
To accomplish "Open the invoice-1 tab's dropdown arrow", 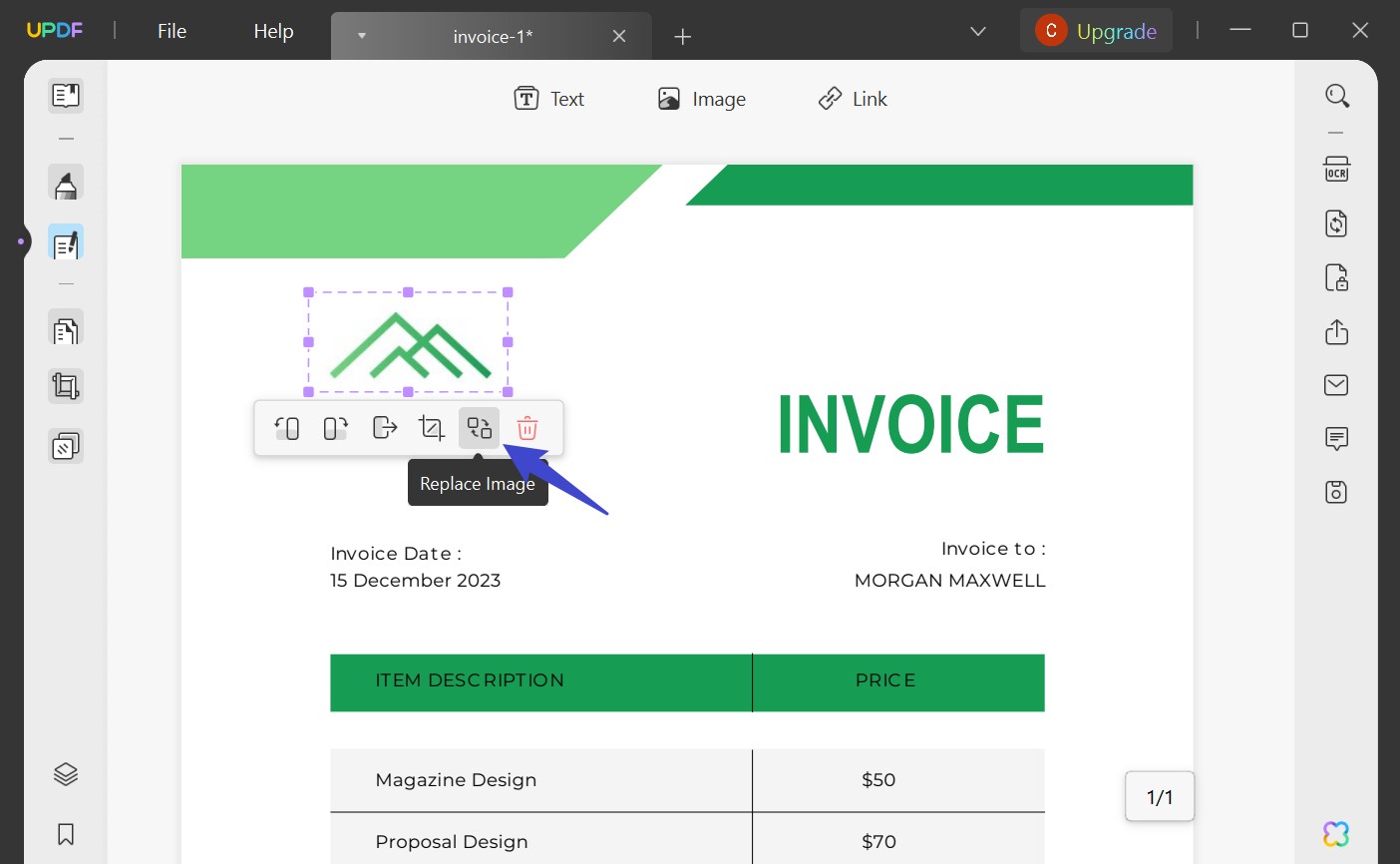I will [361, 36].
